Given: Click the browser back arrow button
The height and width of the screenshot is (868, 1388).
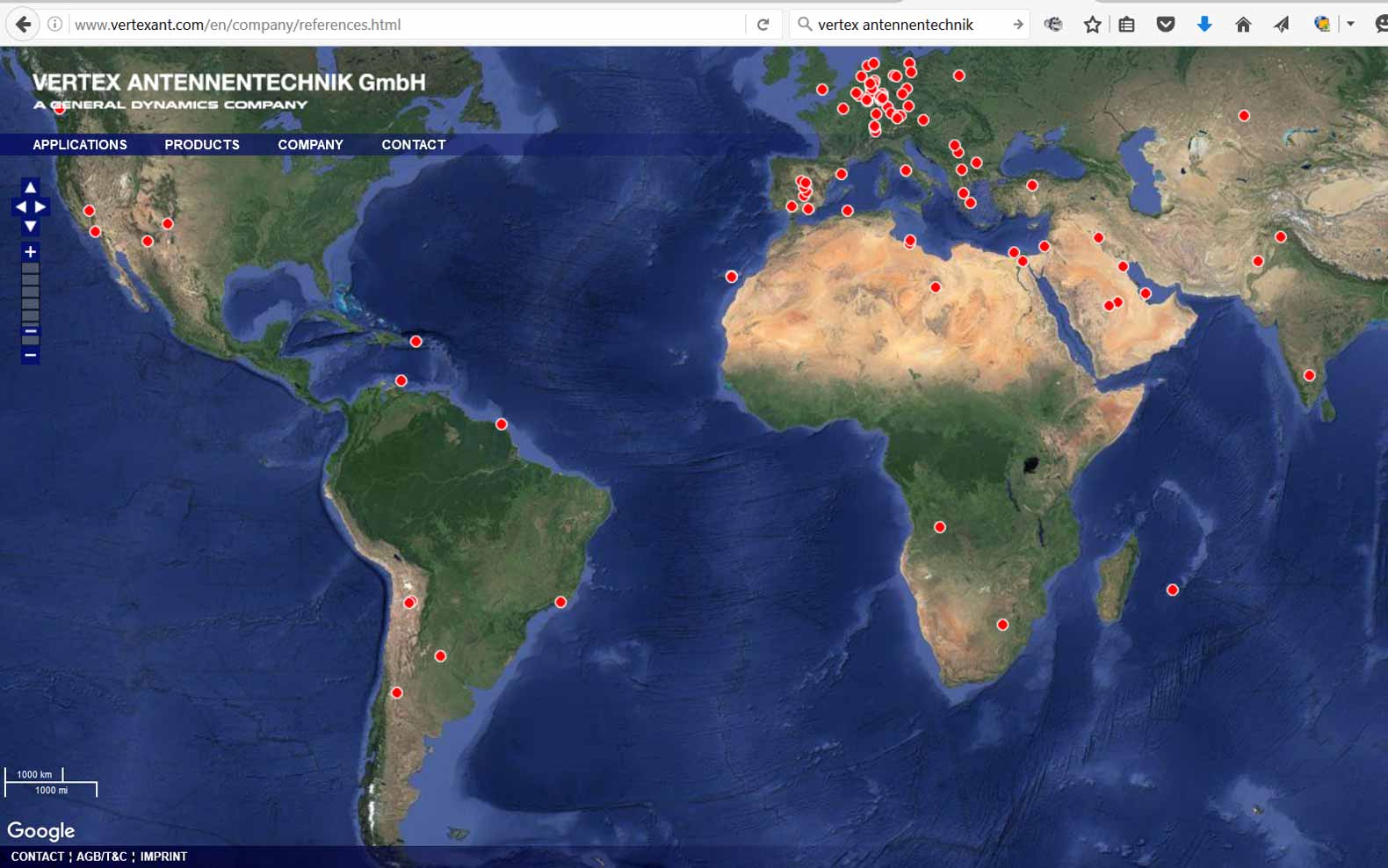Looking at the screenshot, I should pos(24,25).
